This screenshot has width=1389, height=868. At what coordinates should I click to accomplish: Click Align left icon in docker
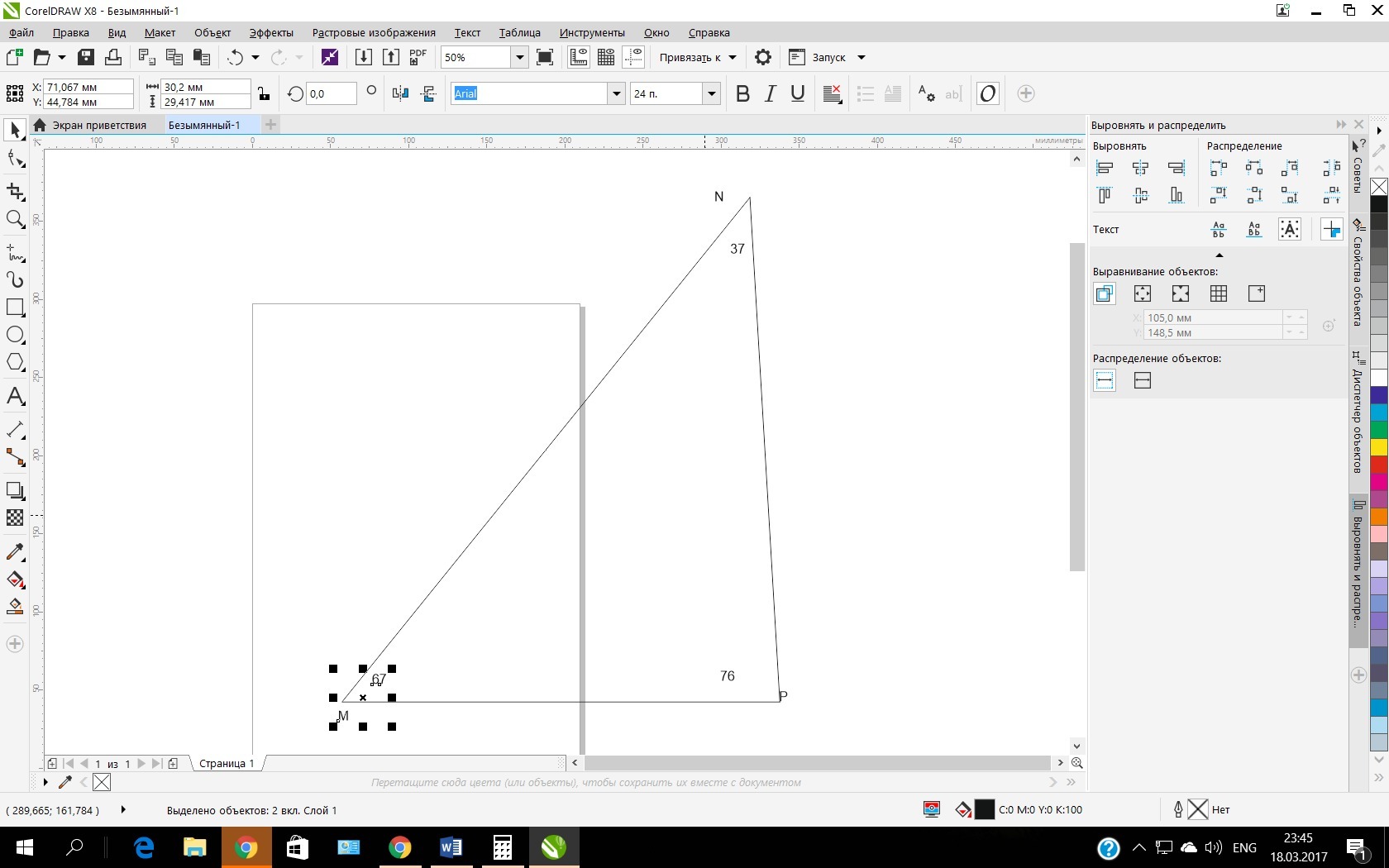pos(1105,169)
